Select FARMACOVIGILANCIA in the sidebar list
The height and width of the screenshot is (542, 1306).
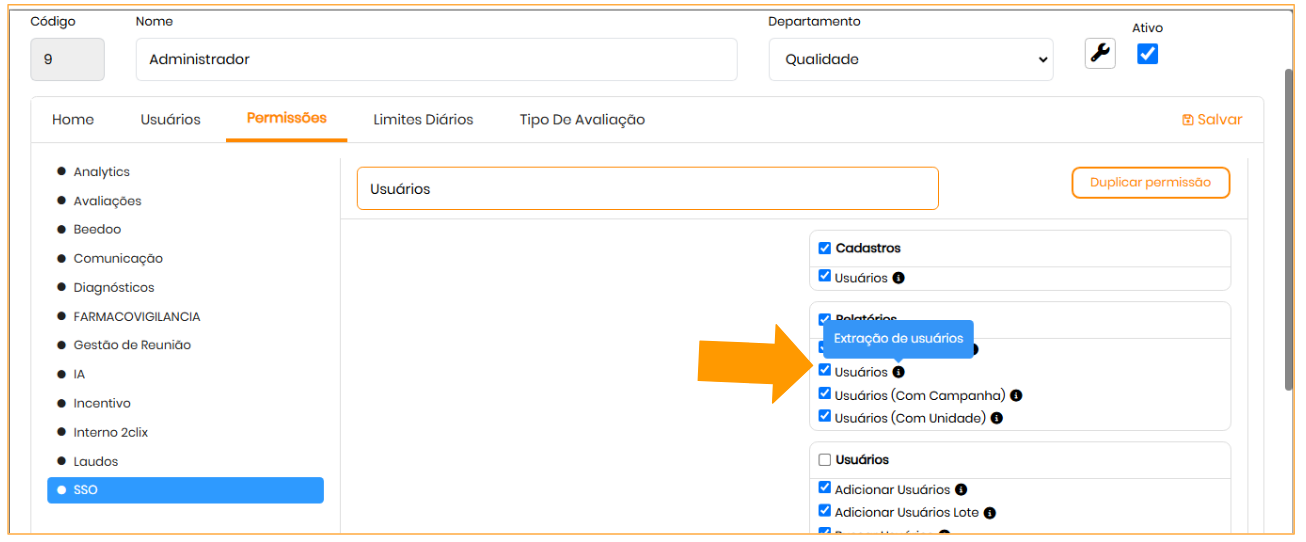tap(136, 317)
